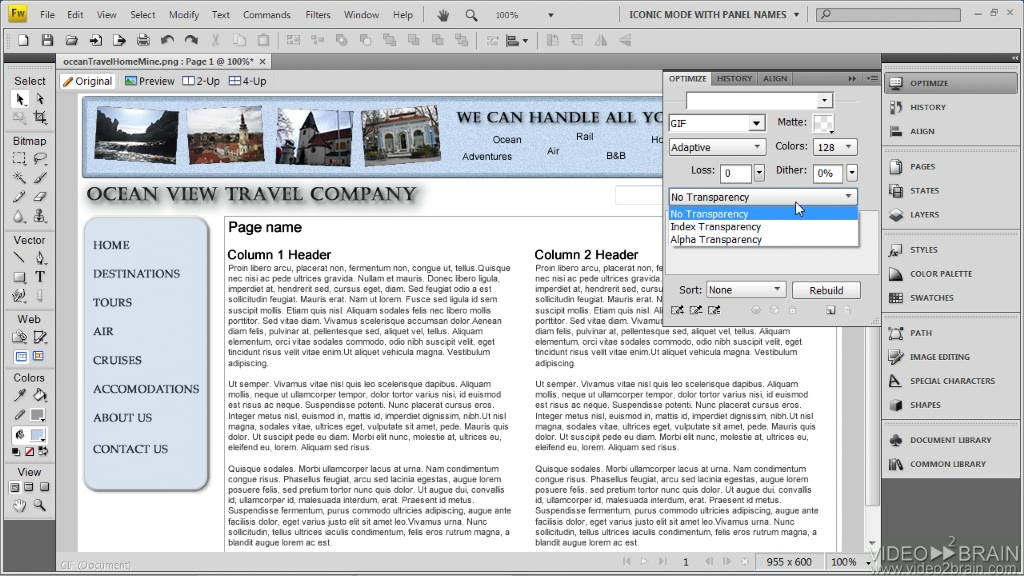
Task: Open the Layers panel icon
Action: click(x=924, y=214)
